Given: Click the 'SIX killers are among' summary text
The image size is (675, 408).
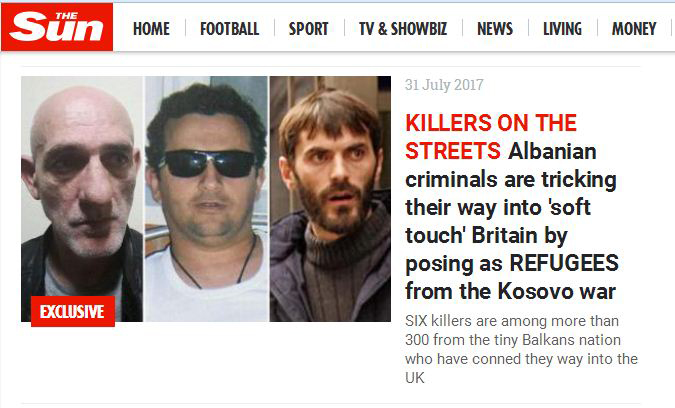Looking at the screenshot, I should click(x=521, y=349).
